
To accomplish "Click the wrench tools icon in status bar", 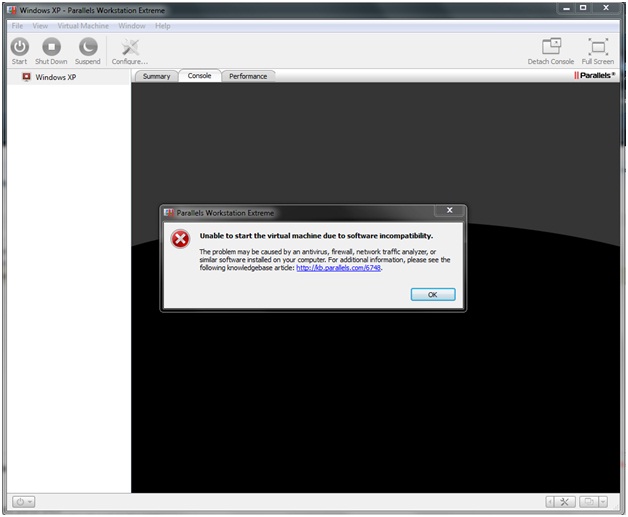I will 564,502.
